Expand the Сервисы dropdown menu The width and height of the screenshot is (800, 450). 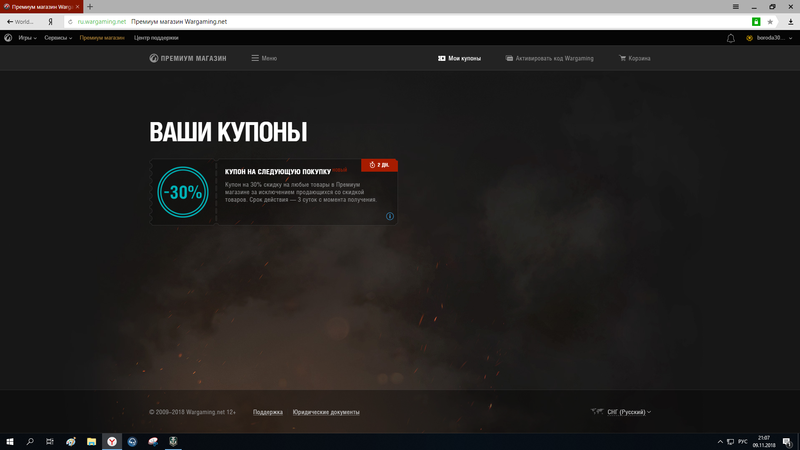coord(58,38)
